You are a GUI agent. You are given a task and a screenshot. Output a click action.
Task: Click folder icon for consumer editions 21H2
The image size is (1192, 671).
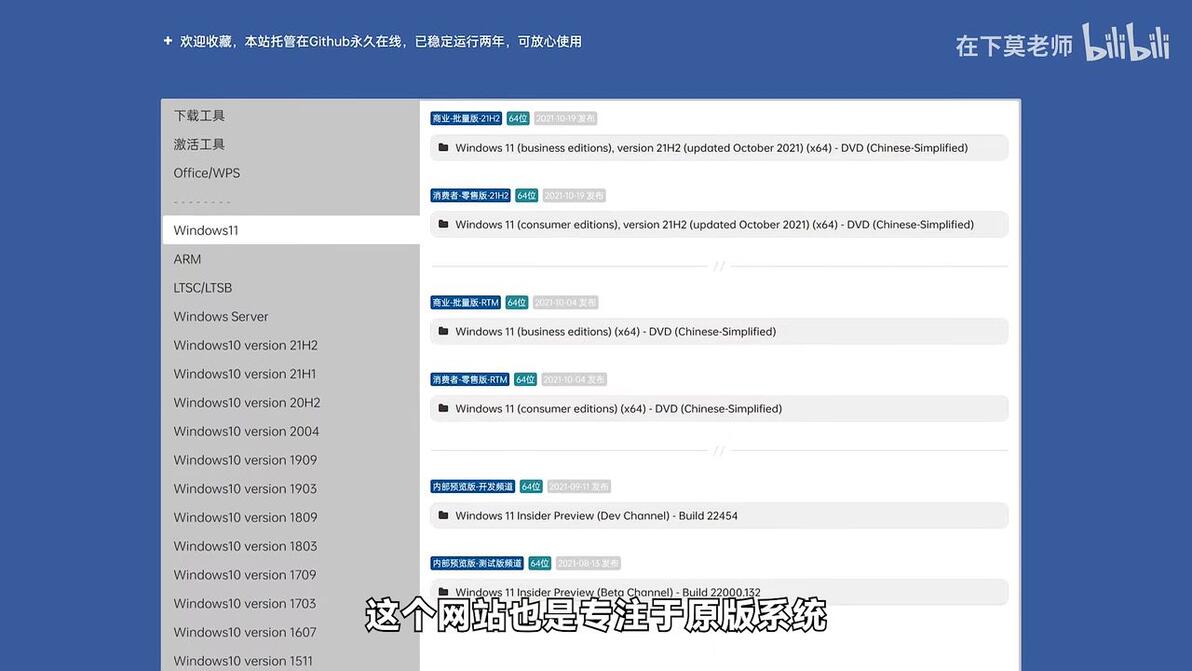[443, 224]
